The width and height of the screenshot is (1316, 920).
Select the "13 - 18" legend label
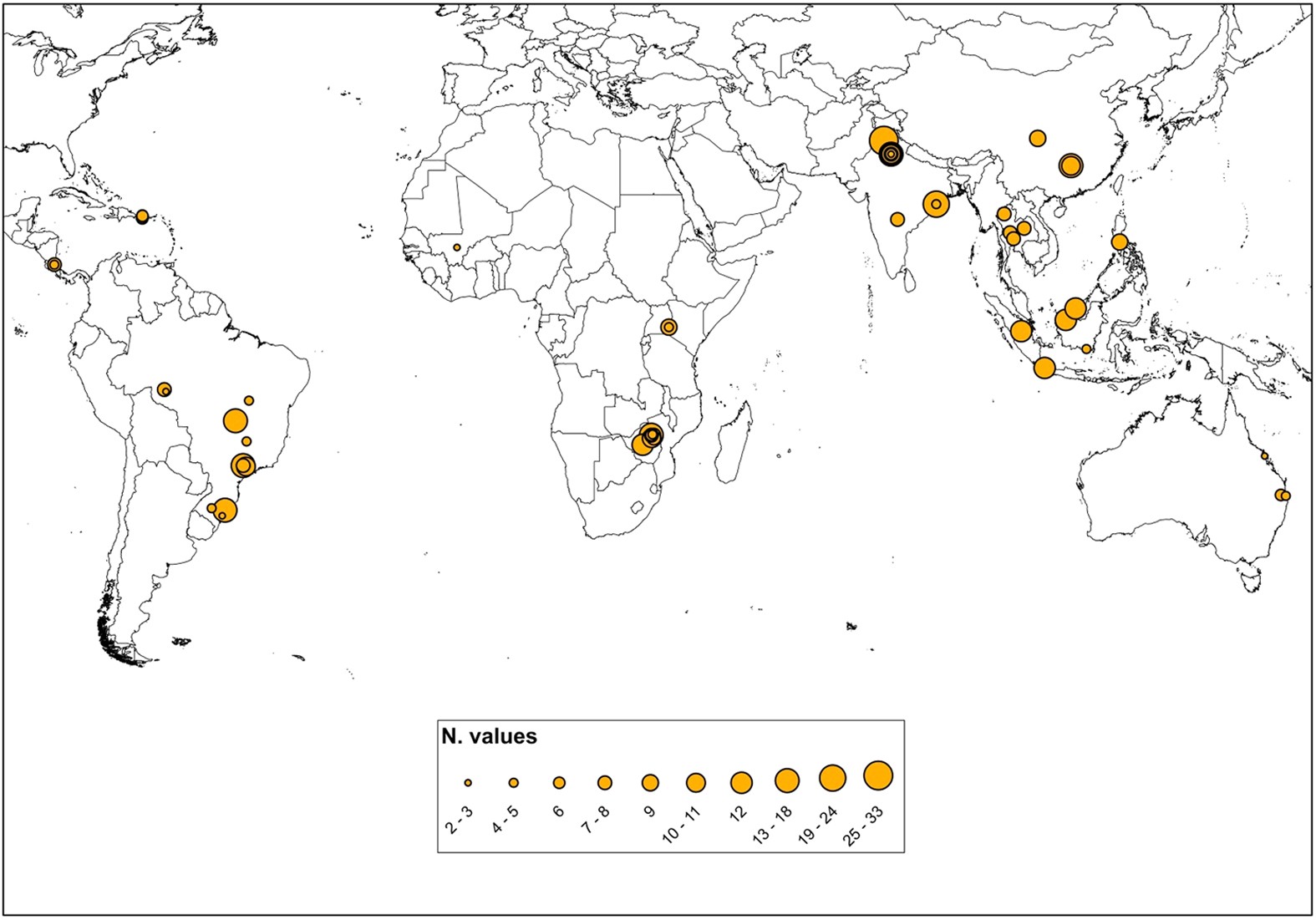click(771, 826)
